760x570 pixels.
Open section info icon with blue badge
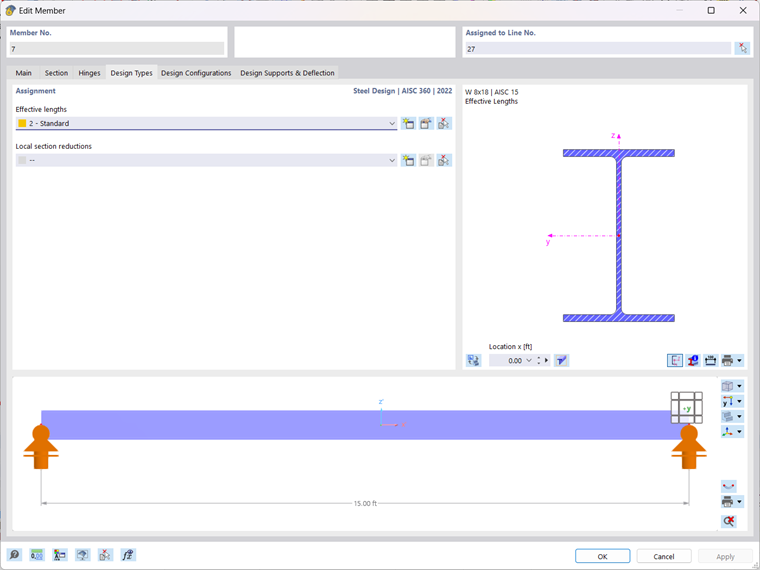693,360
